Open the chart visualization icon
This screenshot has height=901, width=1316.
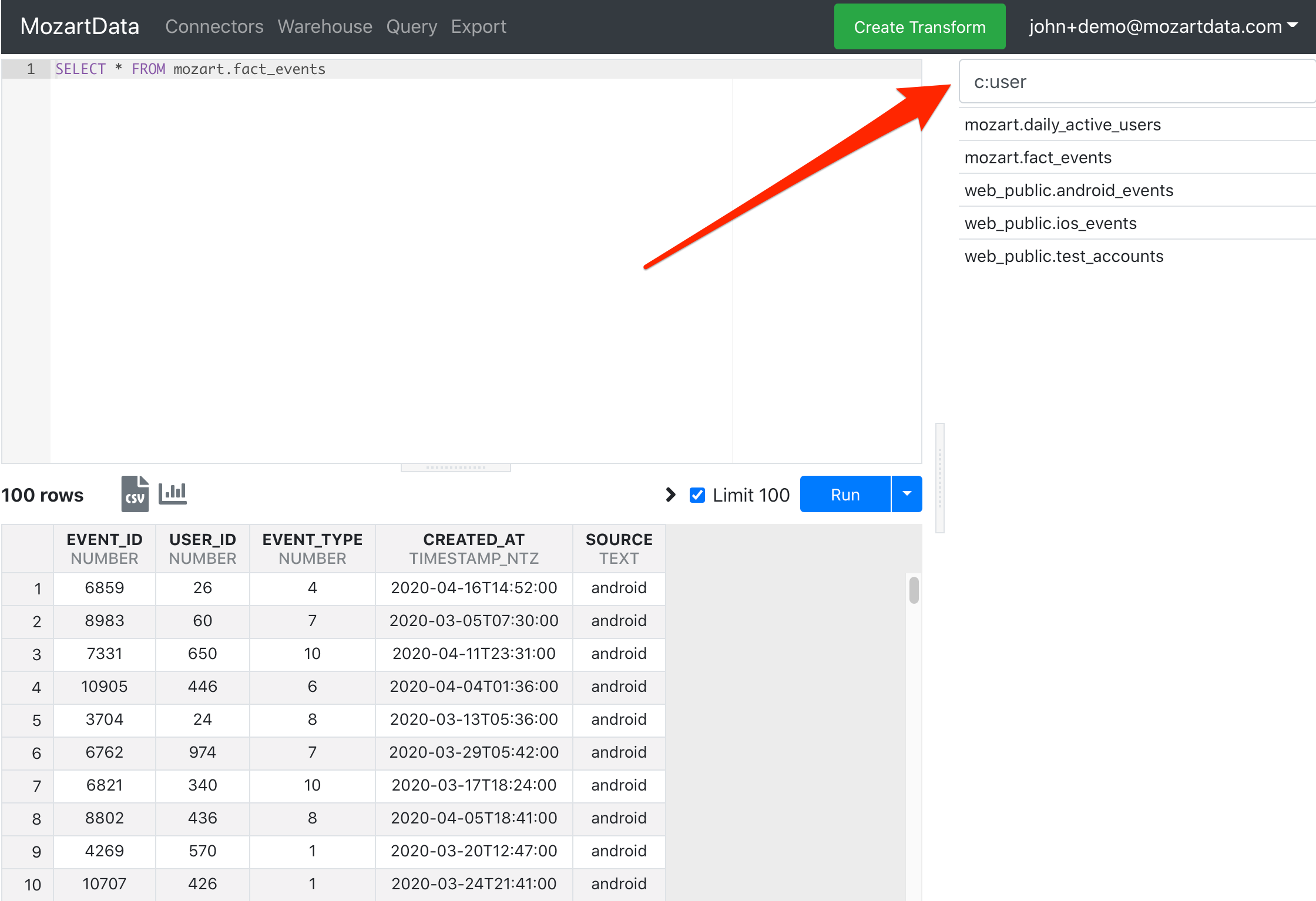173,493
